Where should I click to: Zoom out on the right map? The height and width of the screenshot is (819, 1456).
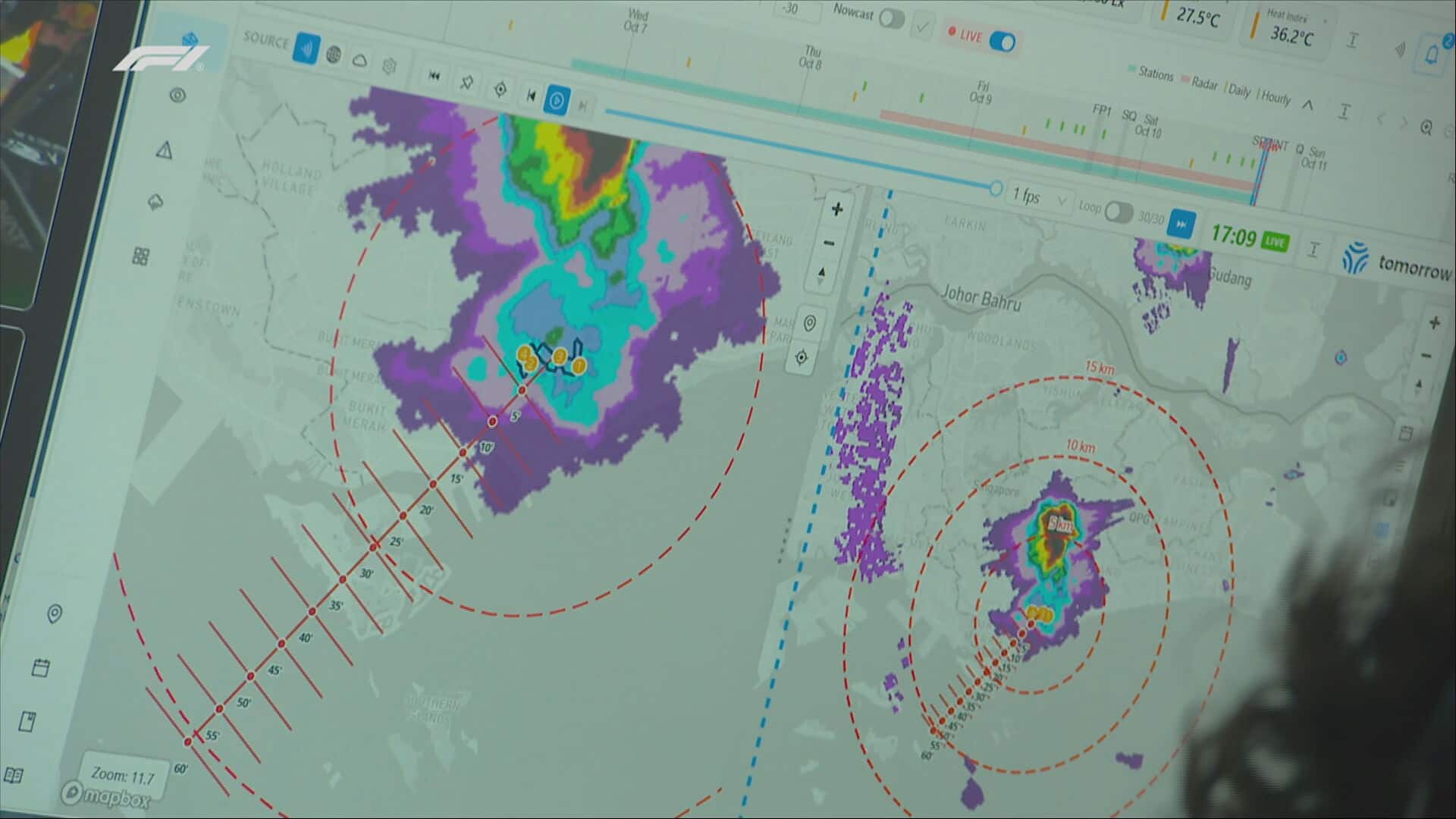tap(1426, 355)
